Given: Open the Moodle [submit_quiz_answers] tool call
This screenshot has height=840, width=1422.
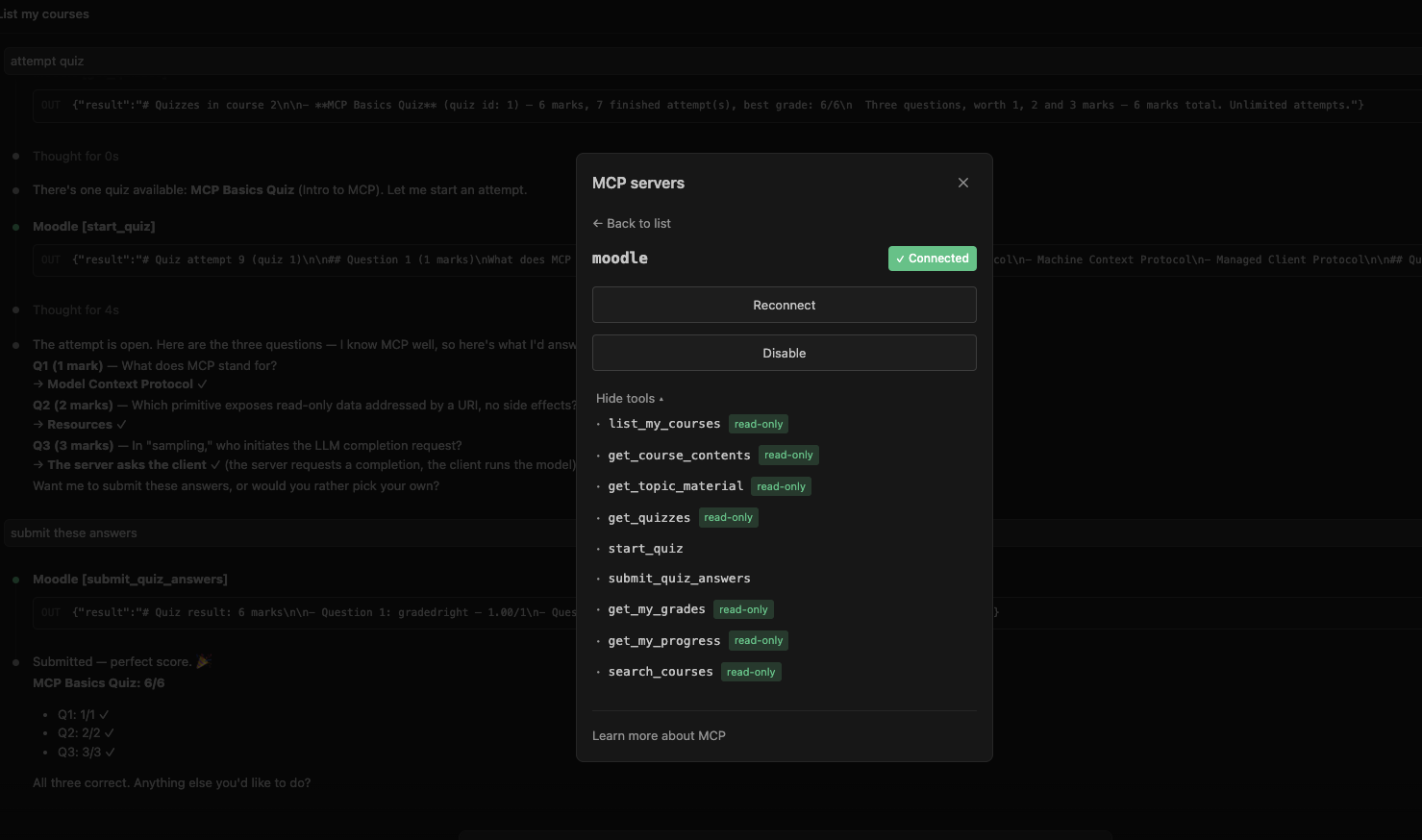Looking at the screenshot, I should coord(130,579).
